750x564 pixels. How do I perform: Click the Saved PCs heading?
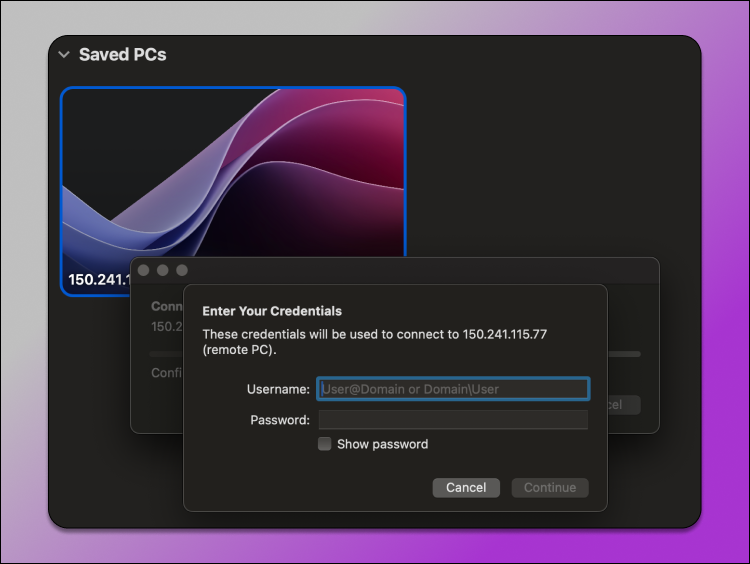pos(122,55)
